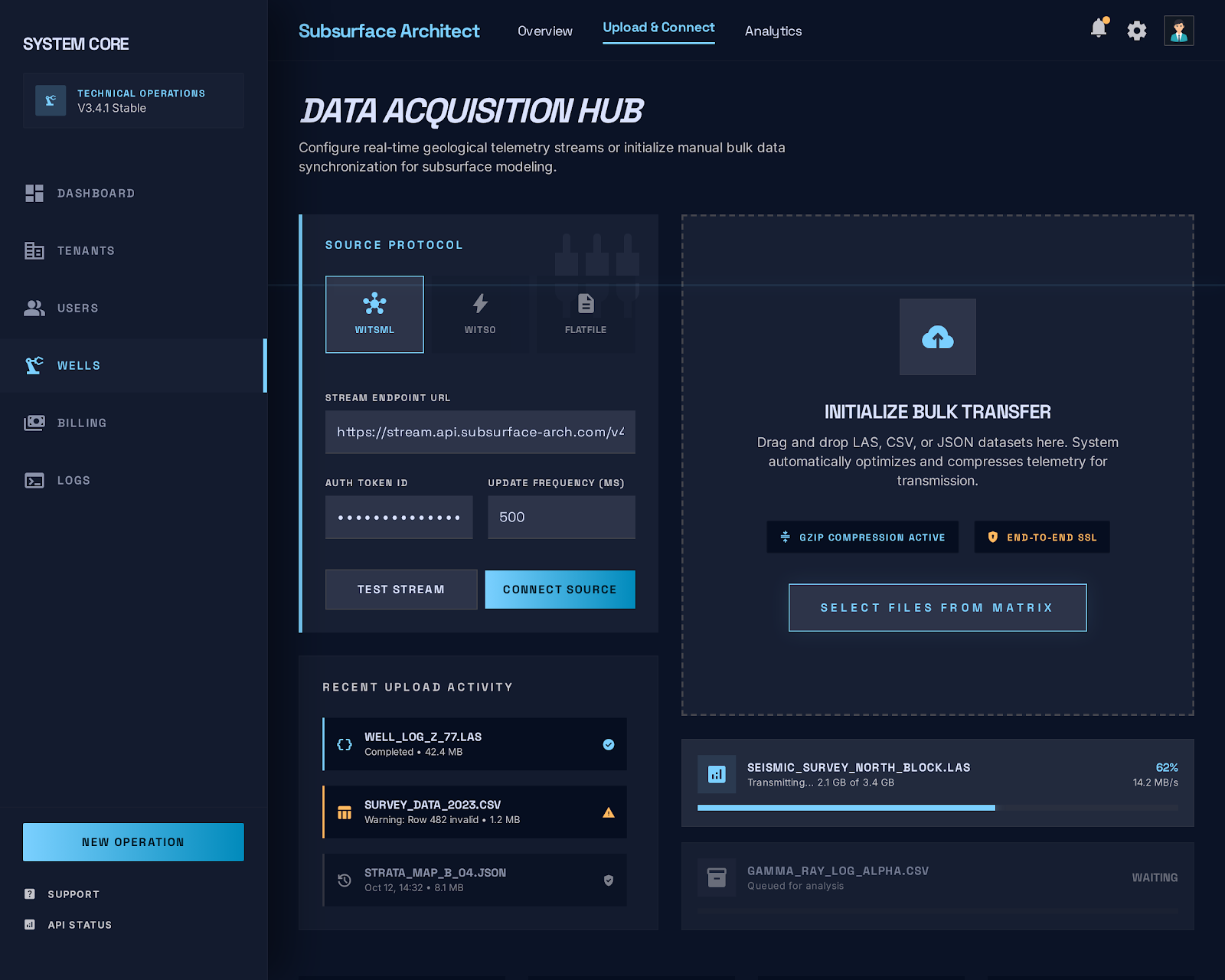Toggle the GZIP Compression Active badge

[x=862, y=537]
